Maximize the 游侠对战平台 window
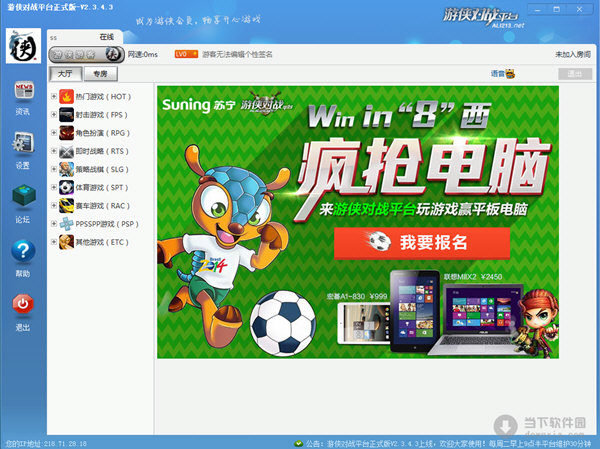The width and height of the screenshot is (600, 449). [x=557, y=9]
